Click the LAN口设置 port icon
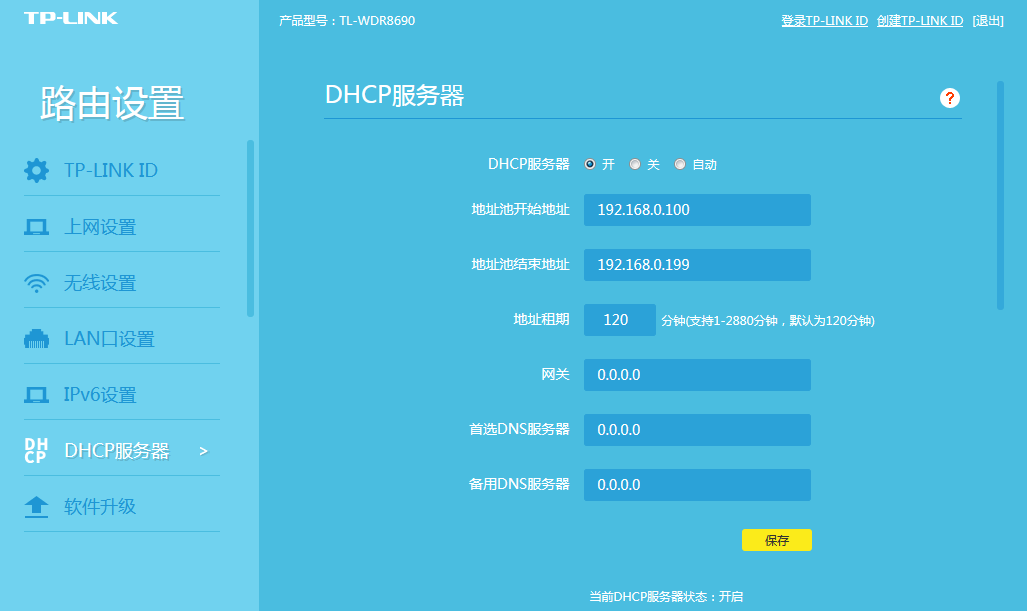The image size is (1027, 611). click(37, 338)
